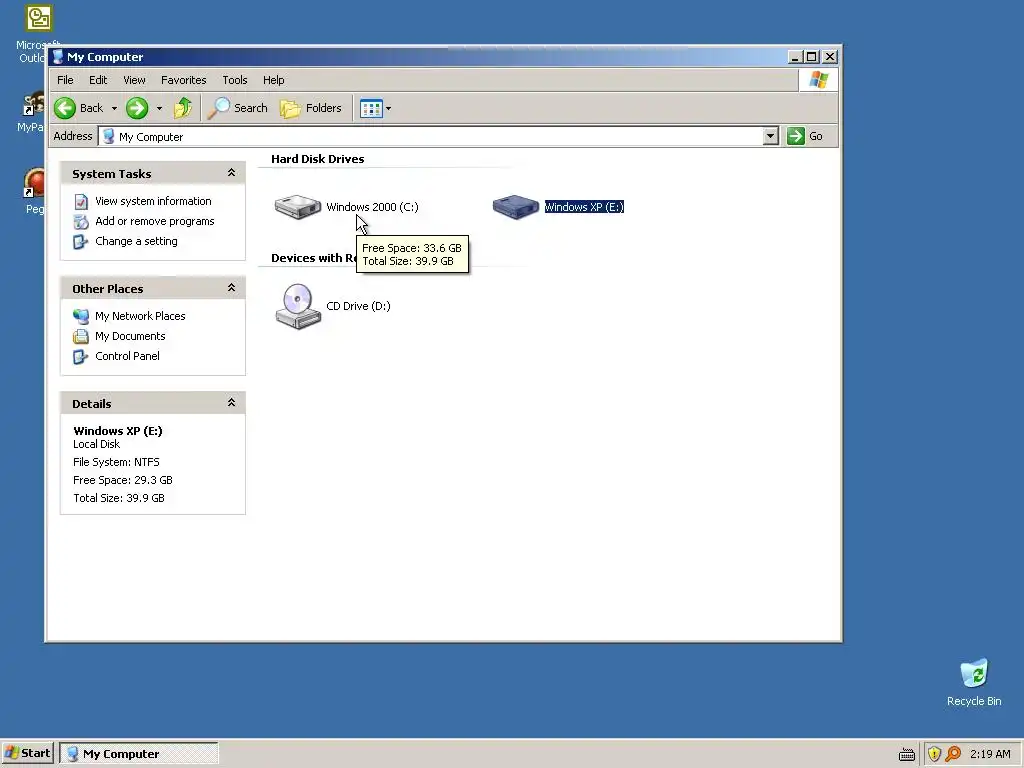
Task: Collapse the Details panel
Action: click(x=231, y=403)
